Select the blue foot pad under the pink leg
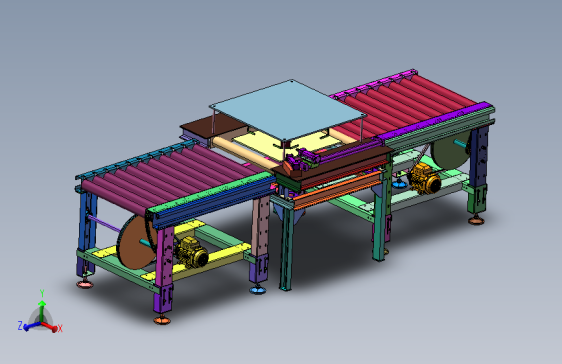 click(257, 289)
